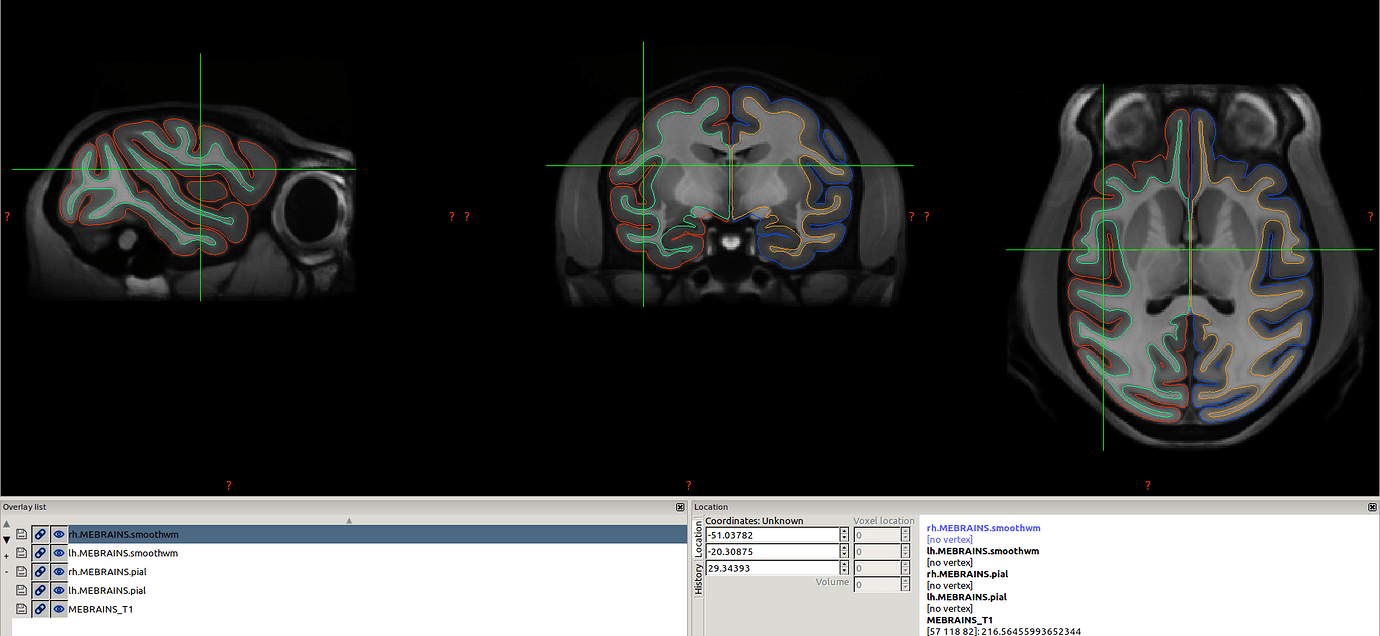The height and width of the screenshot is (636, 1380).
Task: Toggle visibility of rh.MEBRAINS.pial
Action: (59, 571)
